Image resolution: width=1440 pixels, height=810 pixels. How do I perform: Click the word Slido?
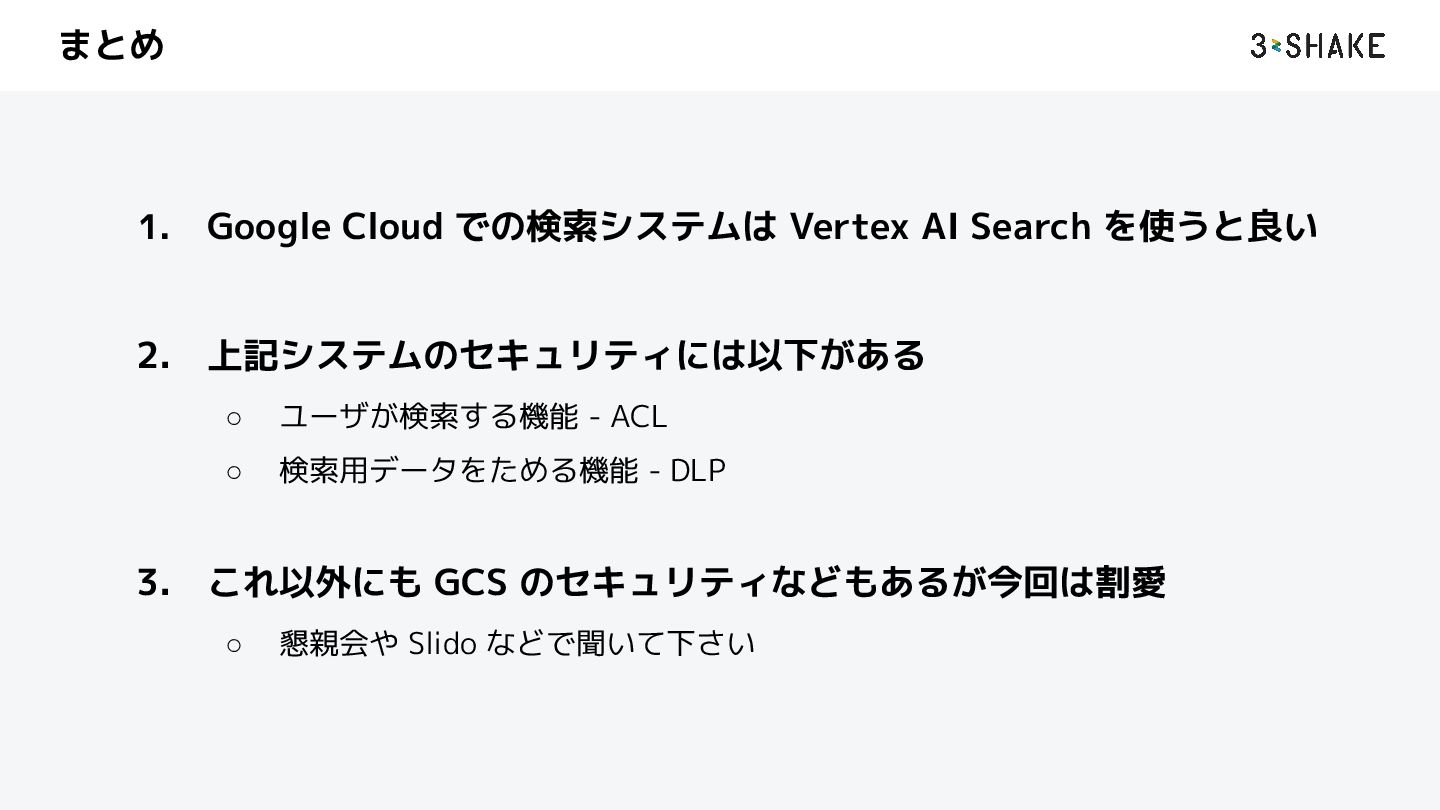tap(442, 643)
